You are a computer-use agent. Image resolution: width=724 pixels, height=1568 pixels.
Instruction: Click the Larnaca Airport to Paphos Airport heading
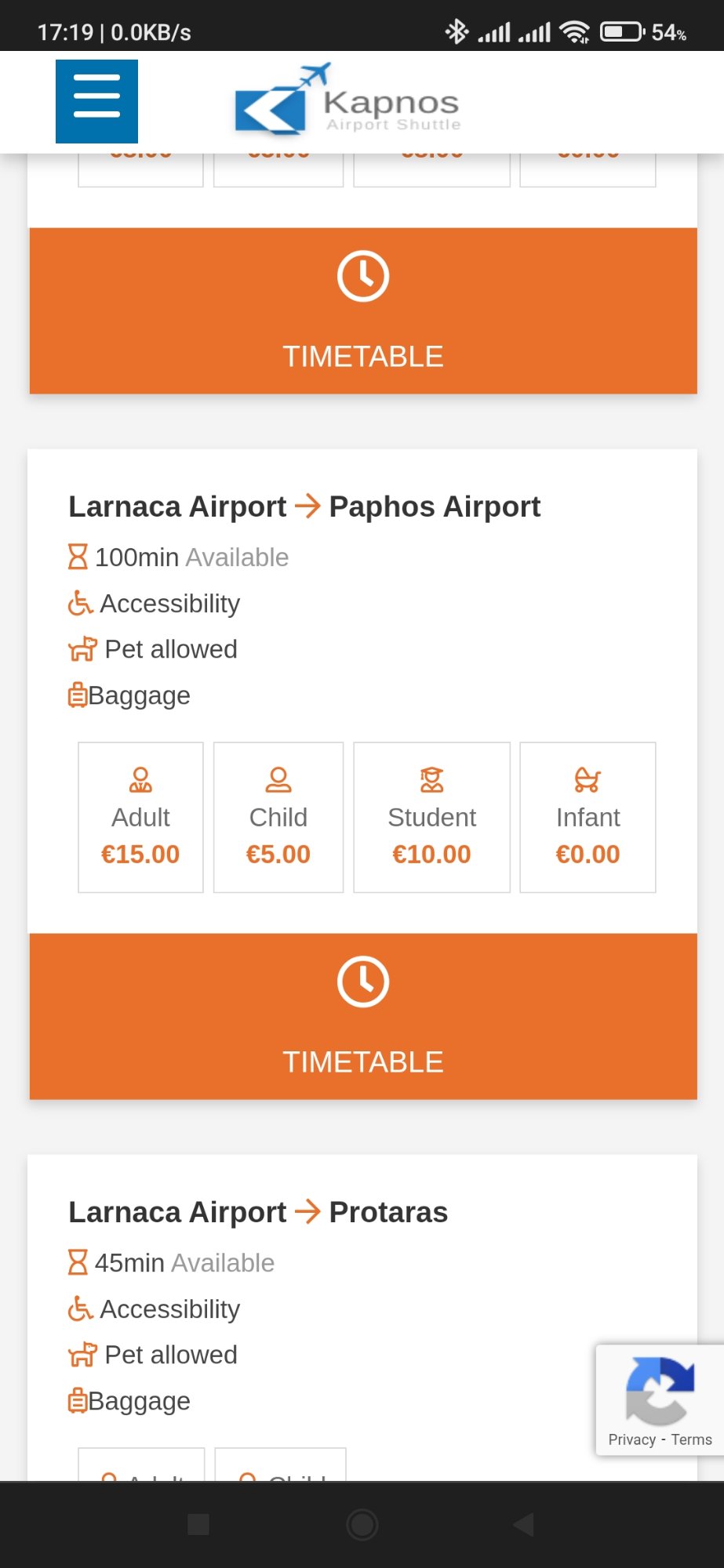[304, 506]
